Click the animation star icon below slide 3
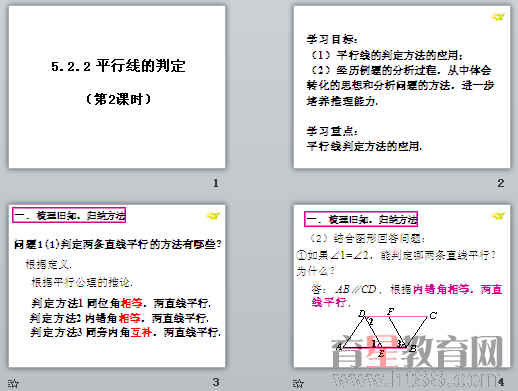 click(13, 383)
